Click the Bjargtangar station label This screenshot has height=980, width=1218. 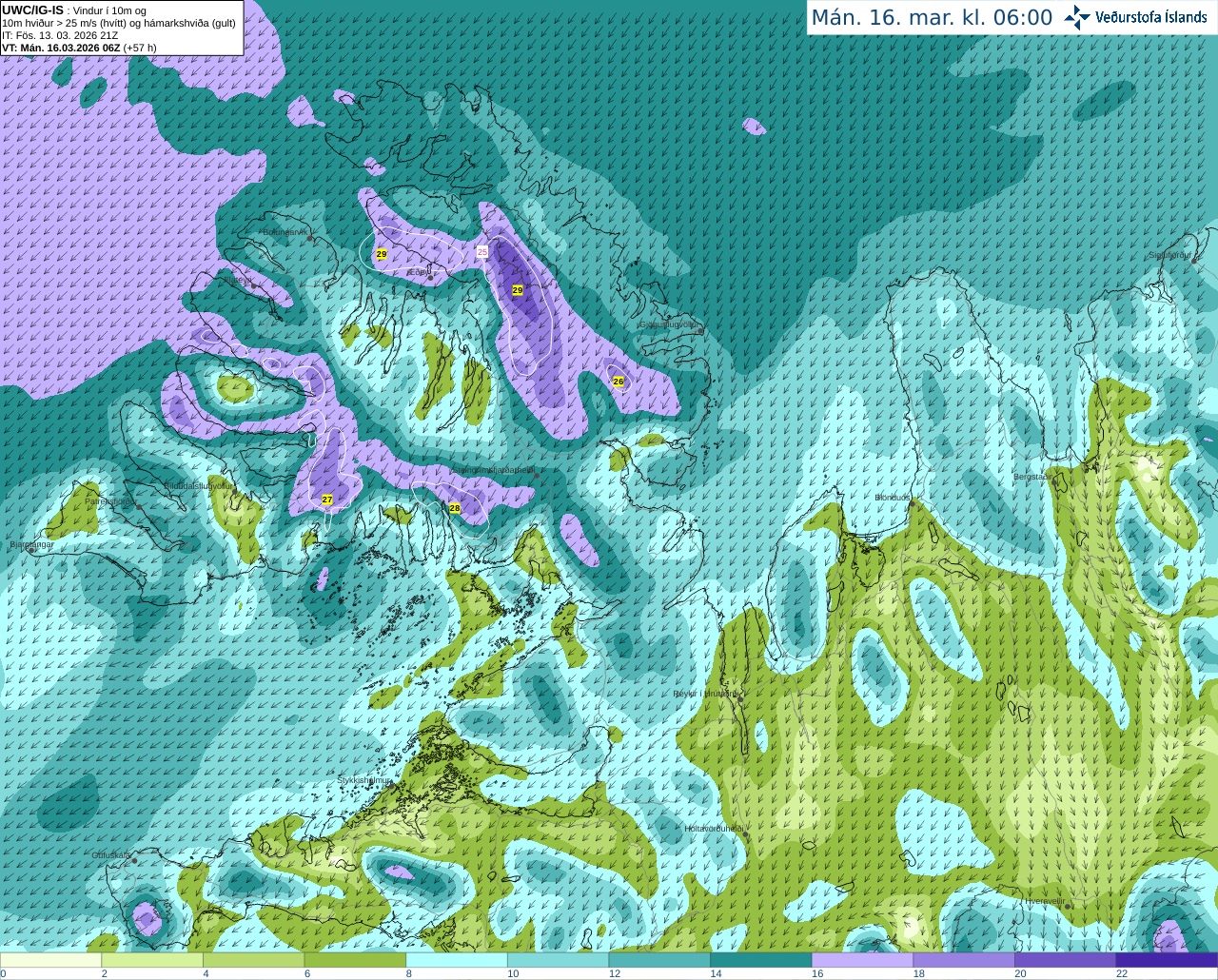[x=32, y=545]
